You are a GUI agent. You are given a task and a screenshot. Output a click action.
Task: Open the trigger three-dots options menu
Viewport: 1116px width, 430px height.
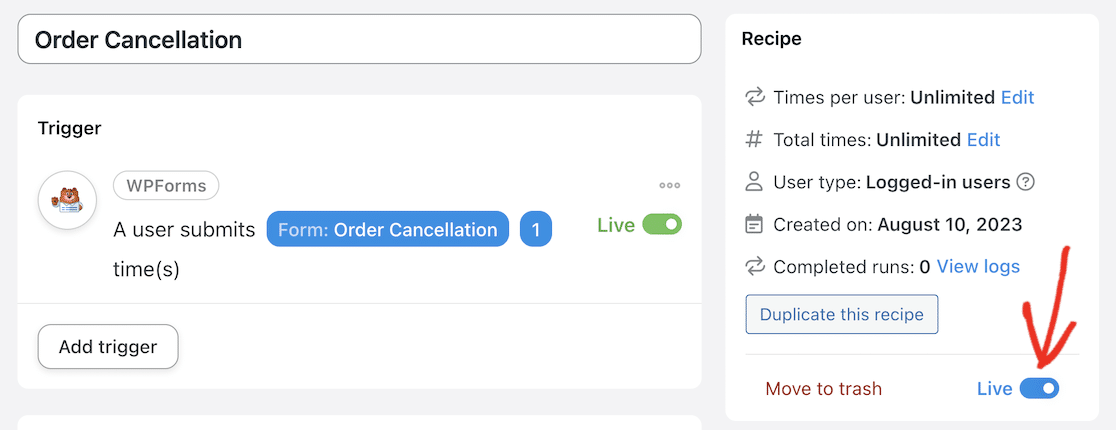point(669,185)
